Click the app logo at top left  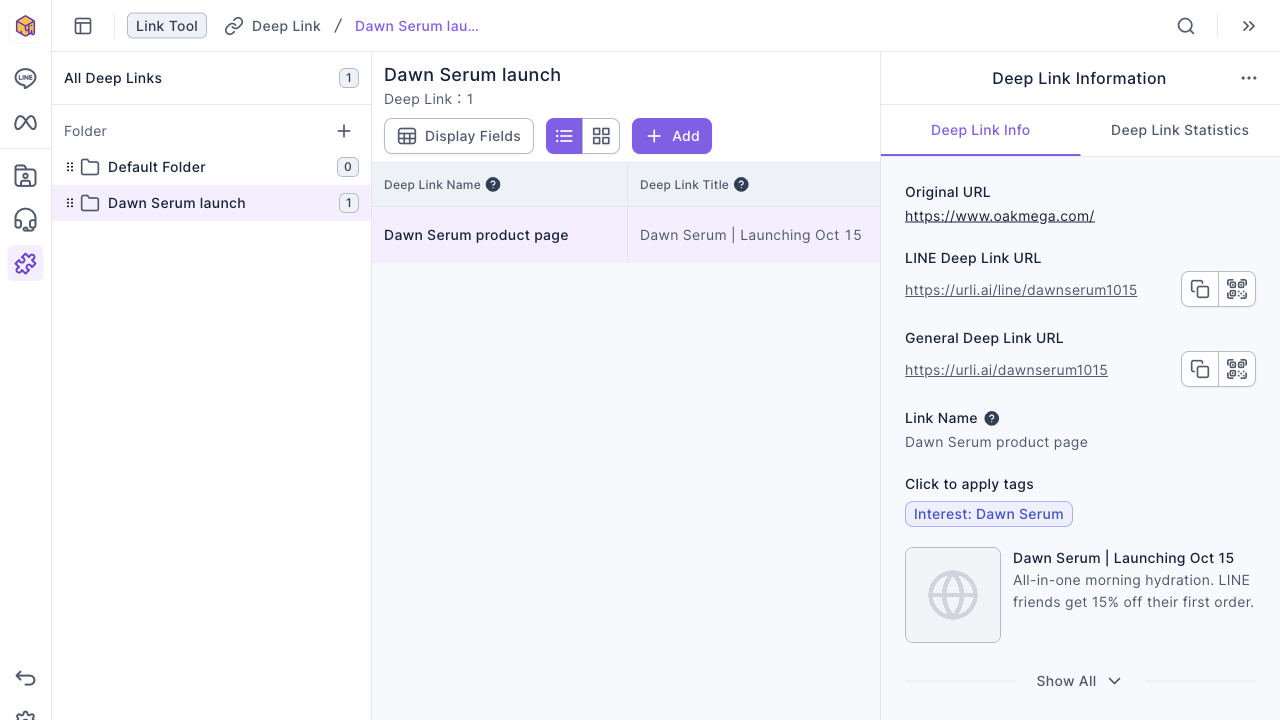(x=26, y=26)
